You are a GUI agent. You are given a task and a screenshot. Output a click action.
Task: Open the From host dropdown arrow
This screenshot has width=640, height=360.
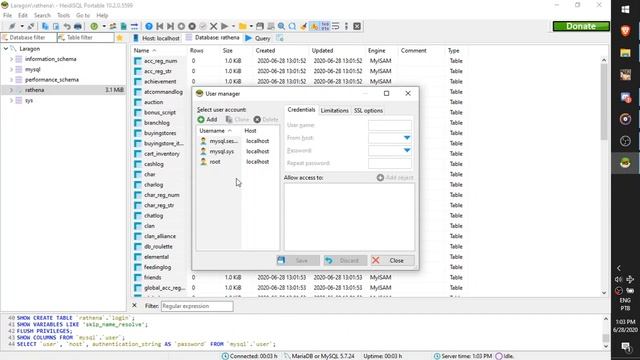(407, 138)
